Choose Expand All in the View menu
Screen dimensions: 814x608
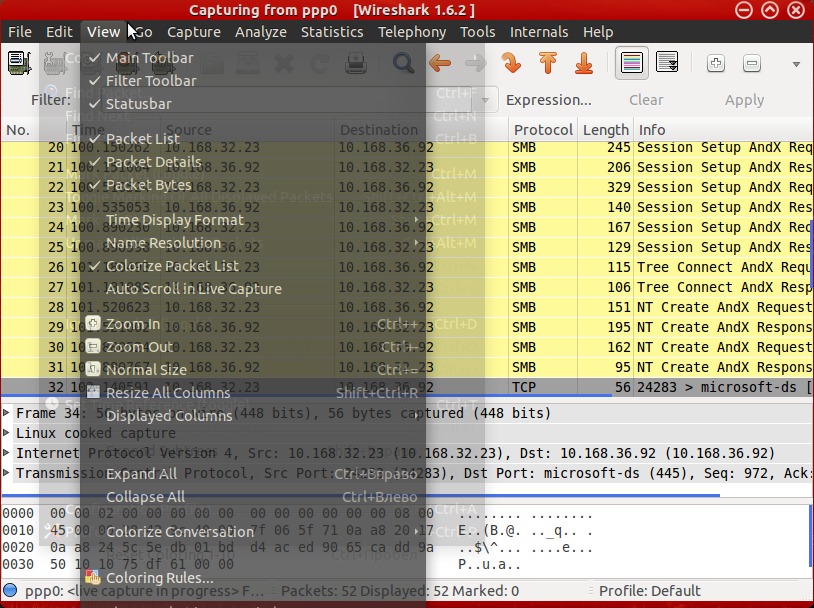coord(253,474)
